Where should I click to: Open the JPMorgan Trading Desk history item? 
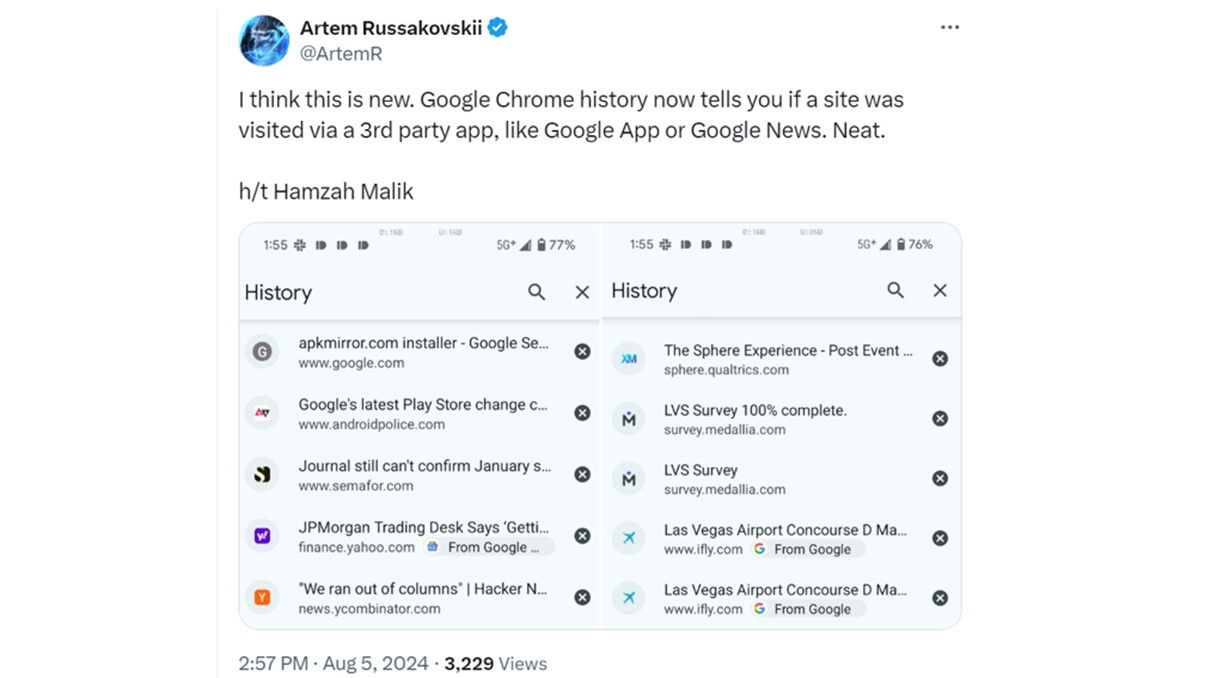[x=423, y=527]
